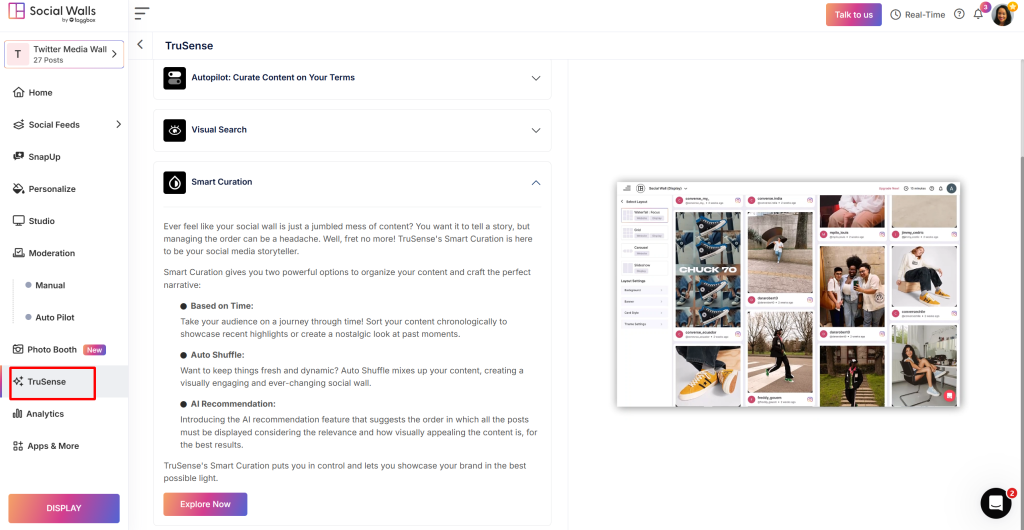The height and width of the screenshot is (530, 1024).
Task: Click the DISPLAY button
Action: point(64,508)
